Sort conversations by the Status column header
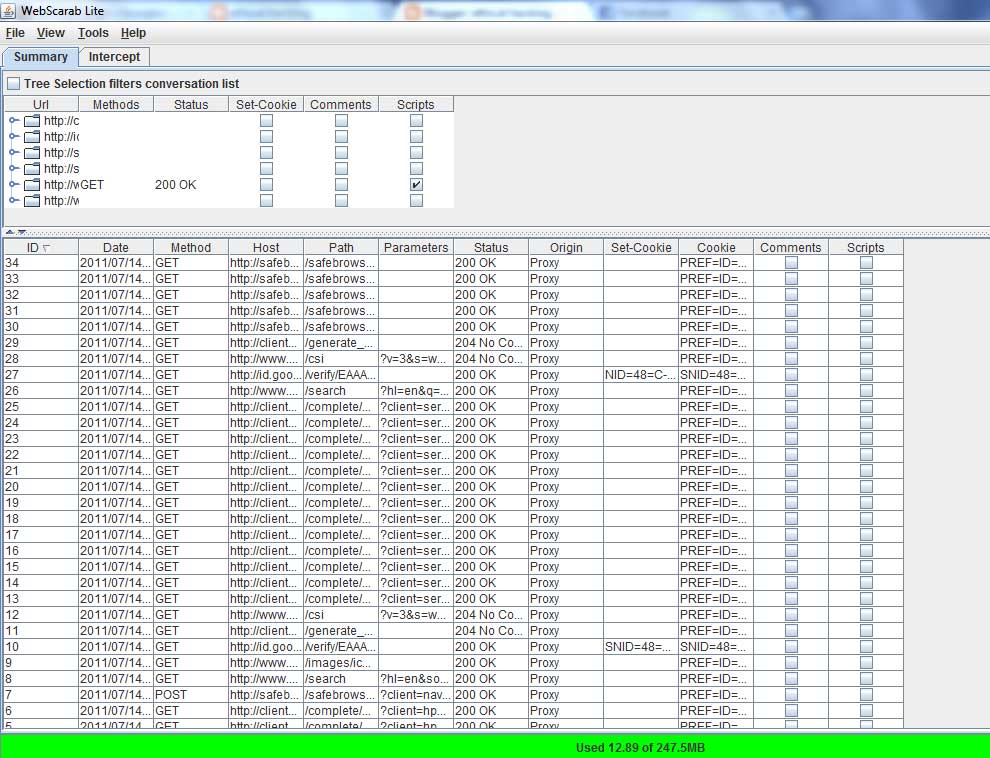Viewport: 990px width, 758px height. point(491,248)
